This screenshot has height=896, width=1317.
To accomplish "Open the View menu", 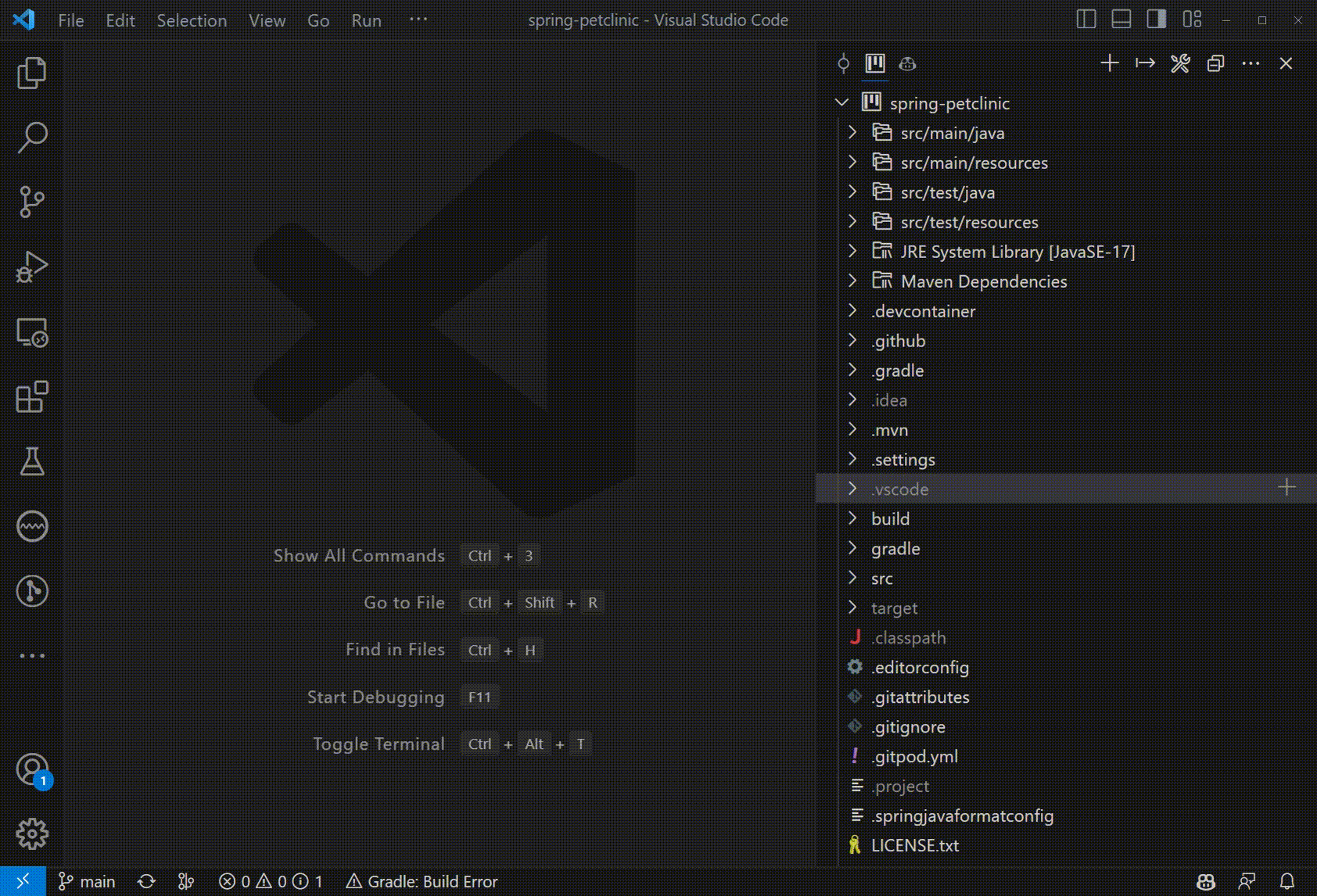I will pos(267,20).
